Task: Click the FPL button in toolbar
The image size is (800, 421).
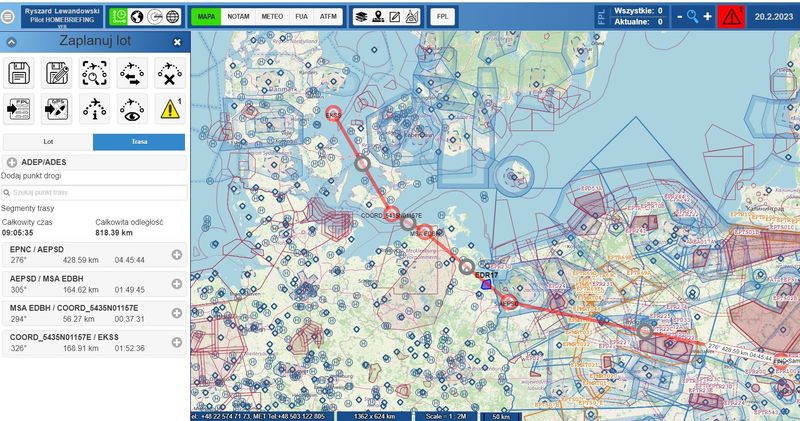Action: pyautogui.click(x=440, y=17)
